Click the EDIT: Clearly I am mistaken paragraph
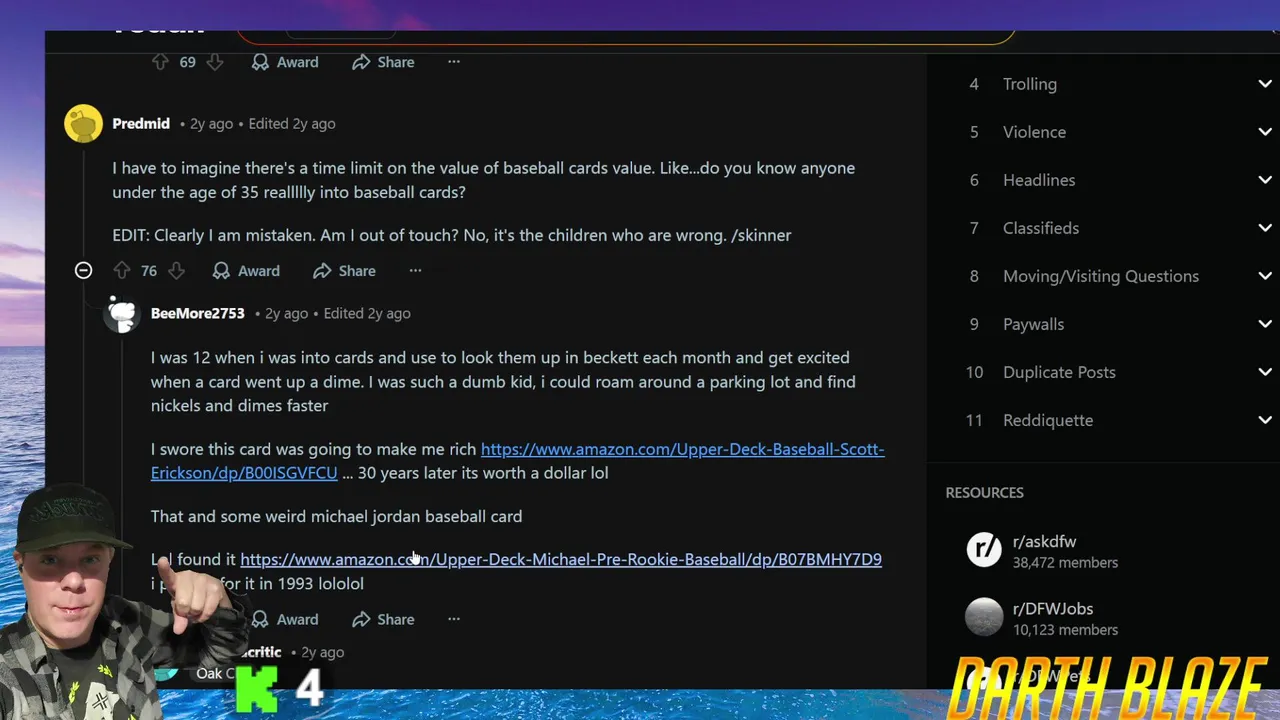This screenshot has width=1280, height=720. pos(452,235)
